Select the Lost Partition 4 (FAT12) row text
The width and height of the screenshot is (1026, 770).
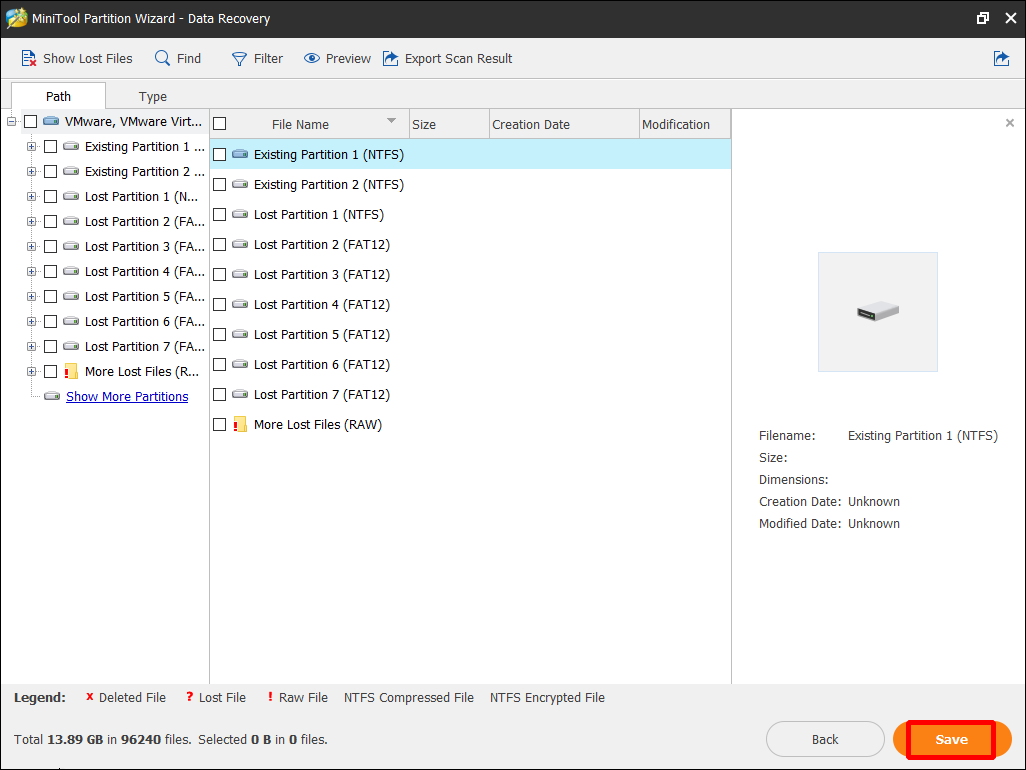point(322,304)
